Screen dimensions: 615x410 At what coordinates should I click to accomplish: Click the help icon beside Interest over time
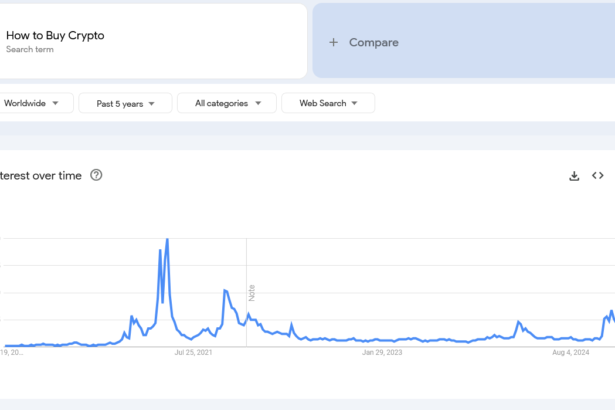(96, 175)
